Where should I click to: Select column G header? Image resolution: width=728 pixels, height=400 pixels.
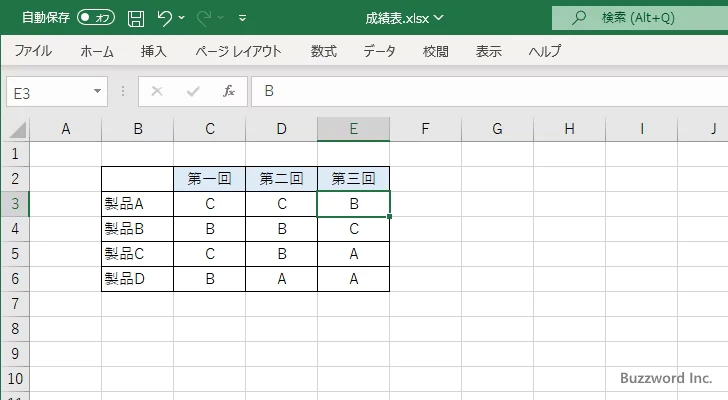[497, 129]
